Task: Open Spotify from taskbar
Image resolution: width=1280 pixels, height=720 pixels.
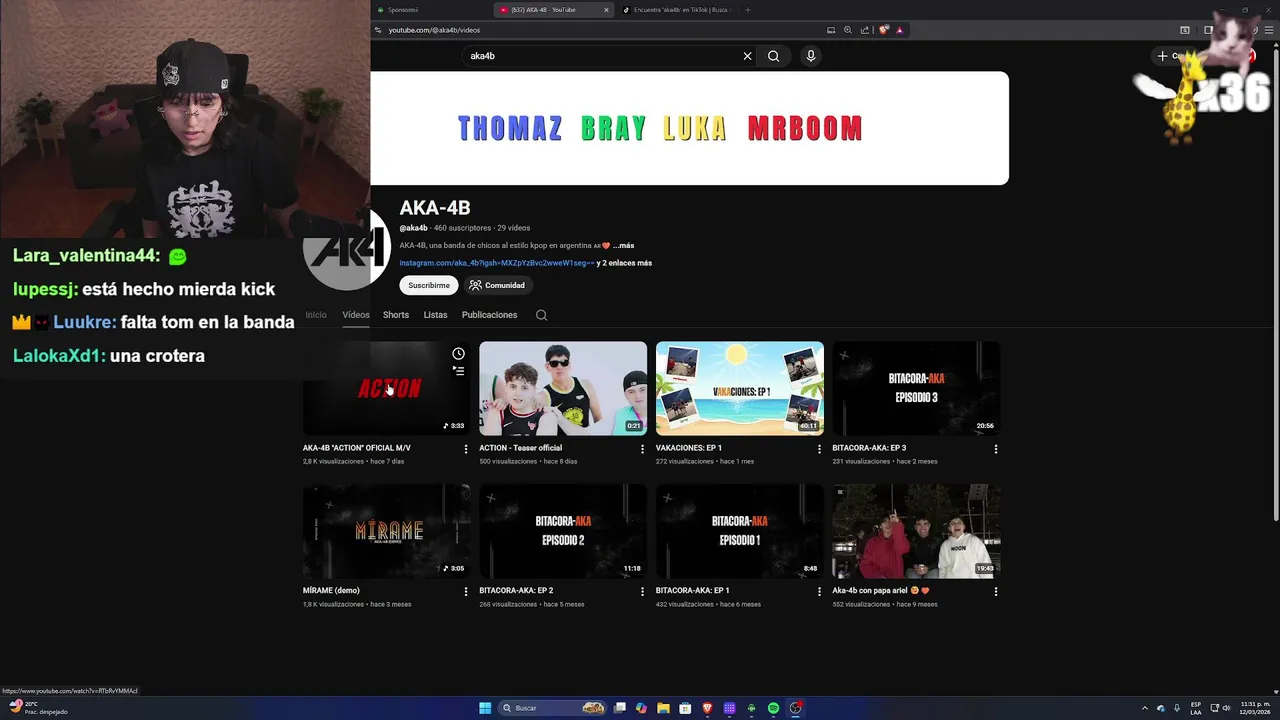Action: (x=773, y=708)
